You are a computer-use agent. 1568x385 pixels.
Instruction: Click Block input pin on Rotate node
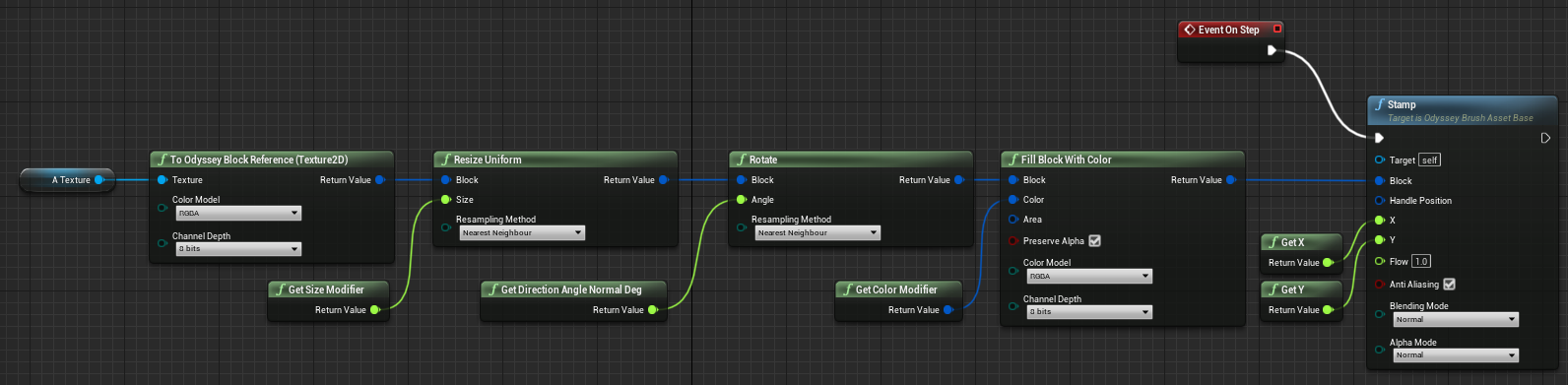[x=742, y=180]
